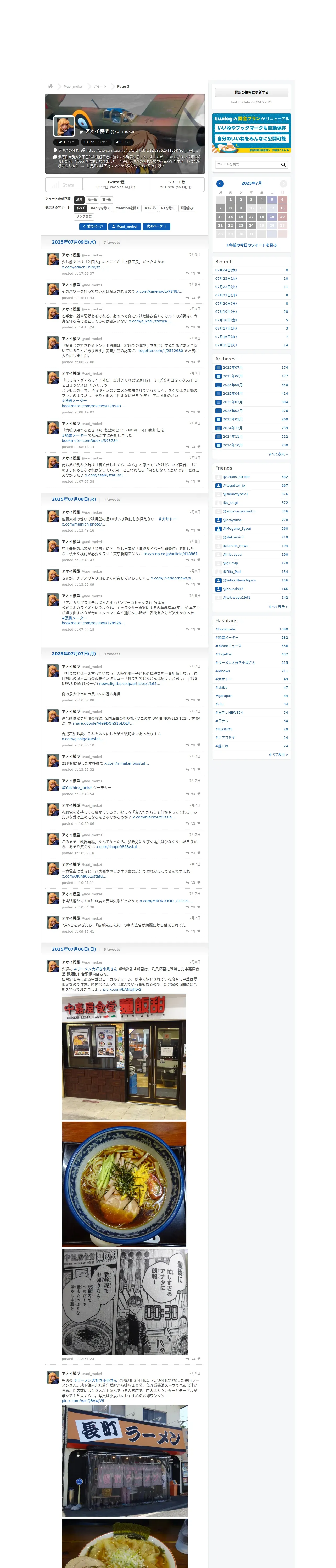Enable 画像含む filter
336x1568 pixels.
(x=187, y=208)
